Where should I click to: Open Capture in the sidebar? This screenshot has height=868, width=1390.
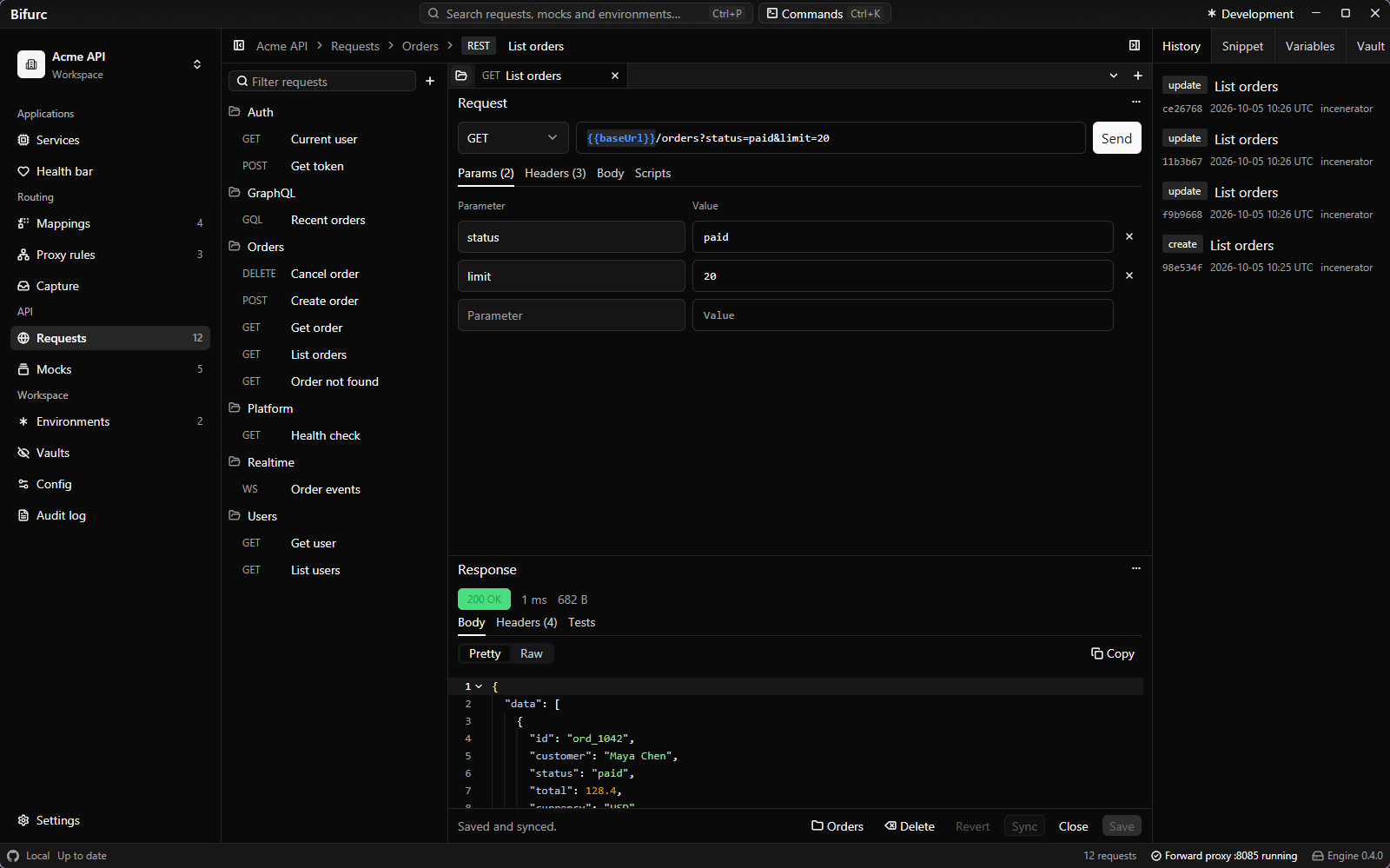click(x=110, y=286)
